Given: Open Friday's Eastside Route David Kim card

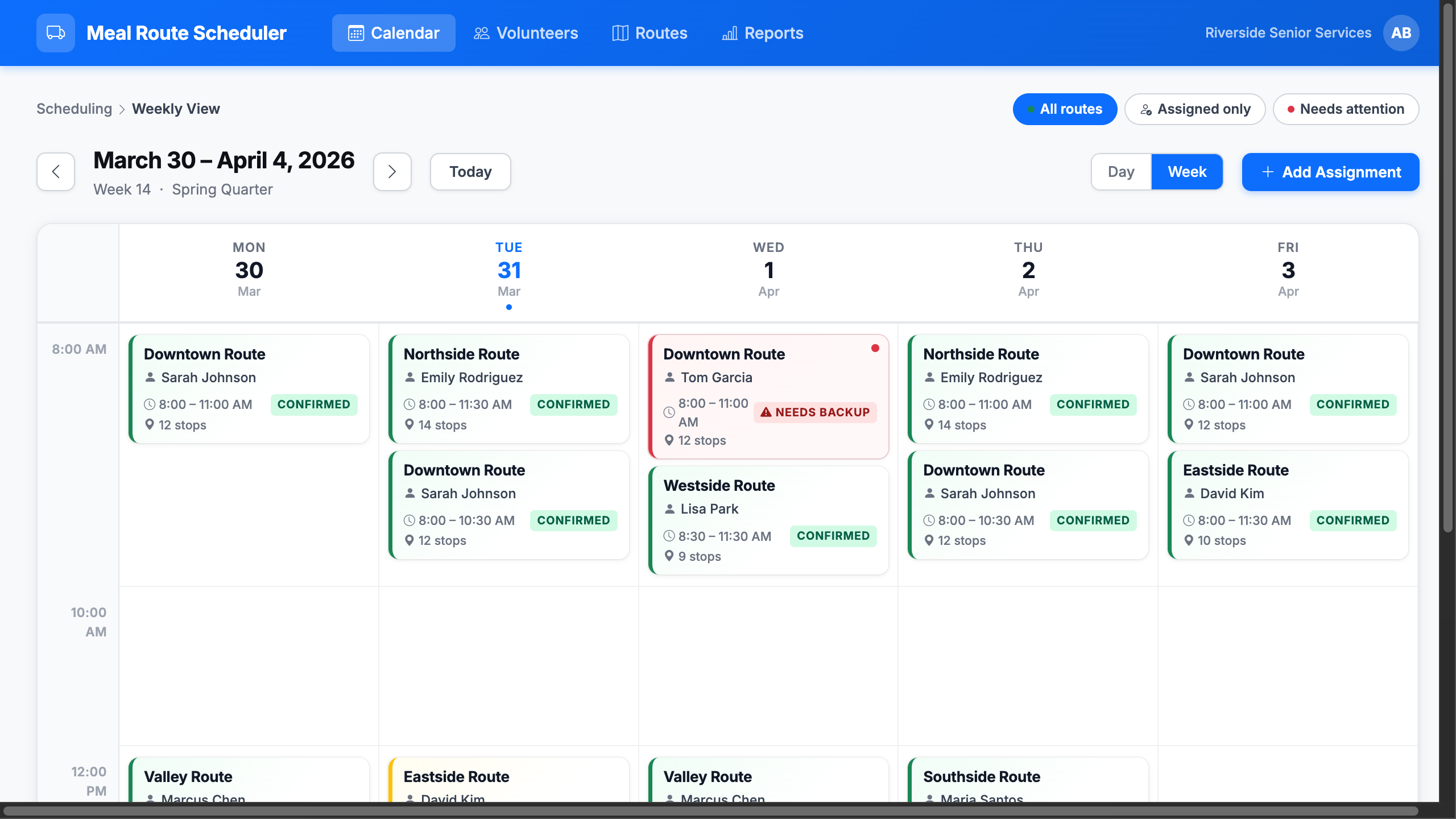Looking at the screenshot, I should click(x=1288, y=504).
